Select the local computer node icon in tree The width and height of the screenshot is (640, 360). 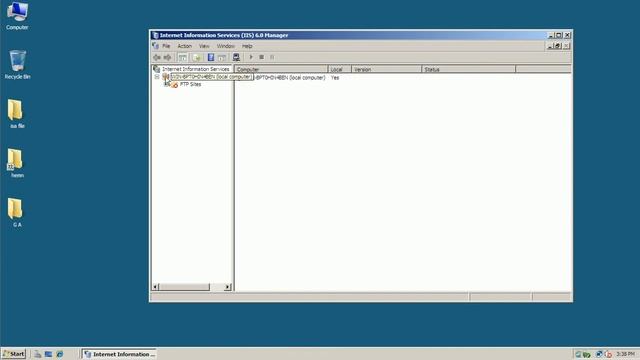166,77
